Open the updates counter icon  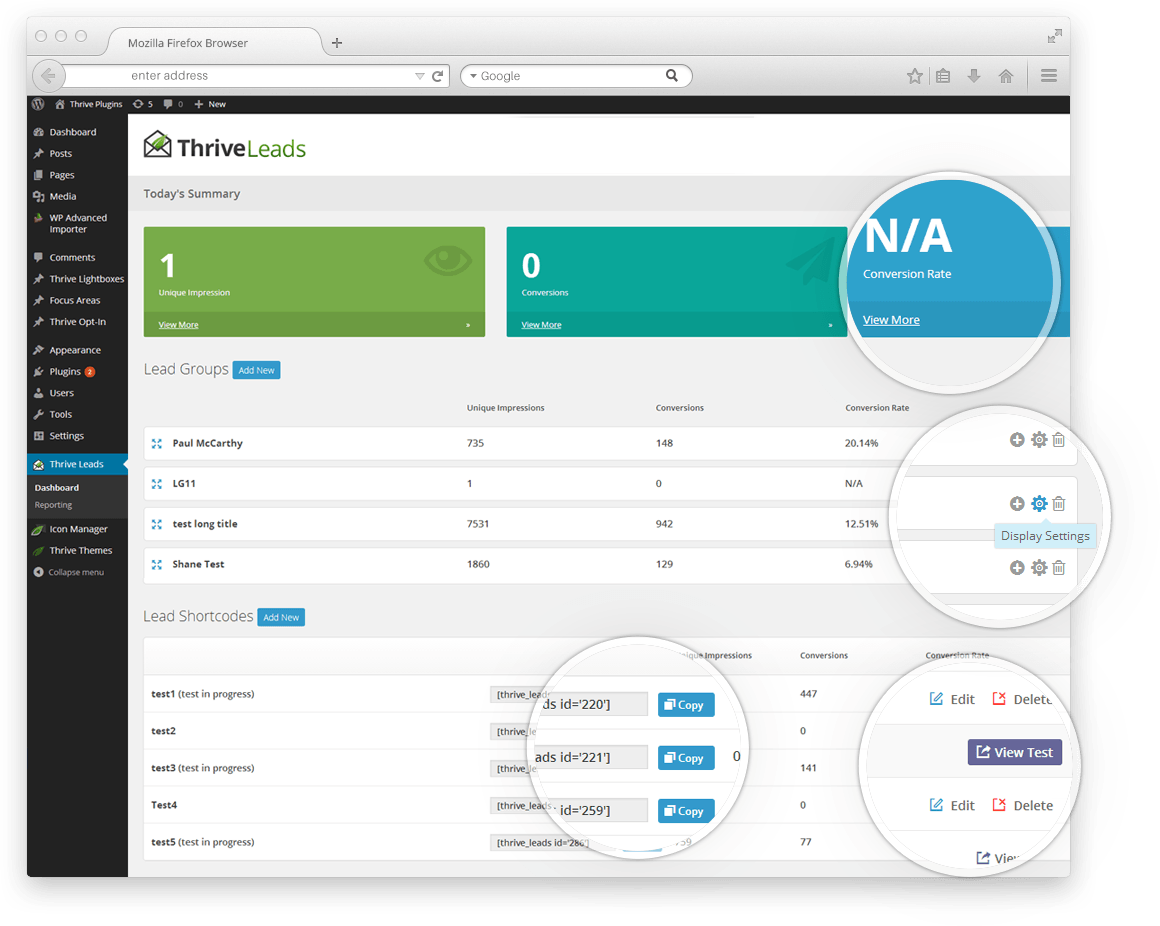pyautogui.click(x=143, y=104)
